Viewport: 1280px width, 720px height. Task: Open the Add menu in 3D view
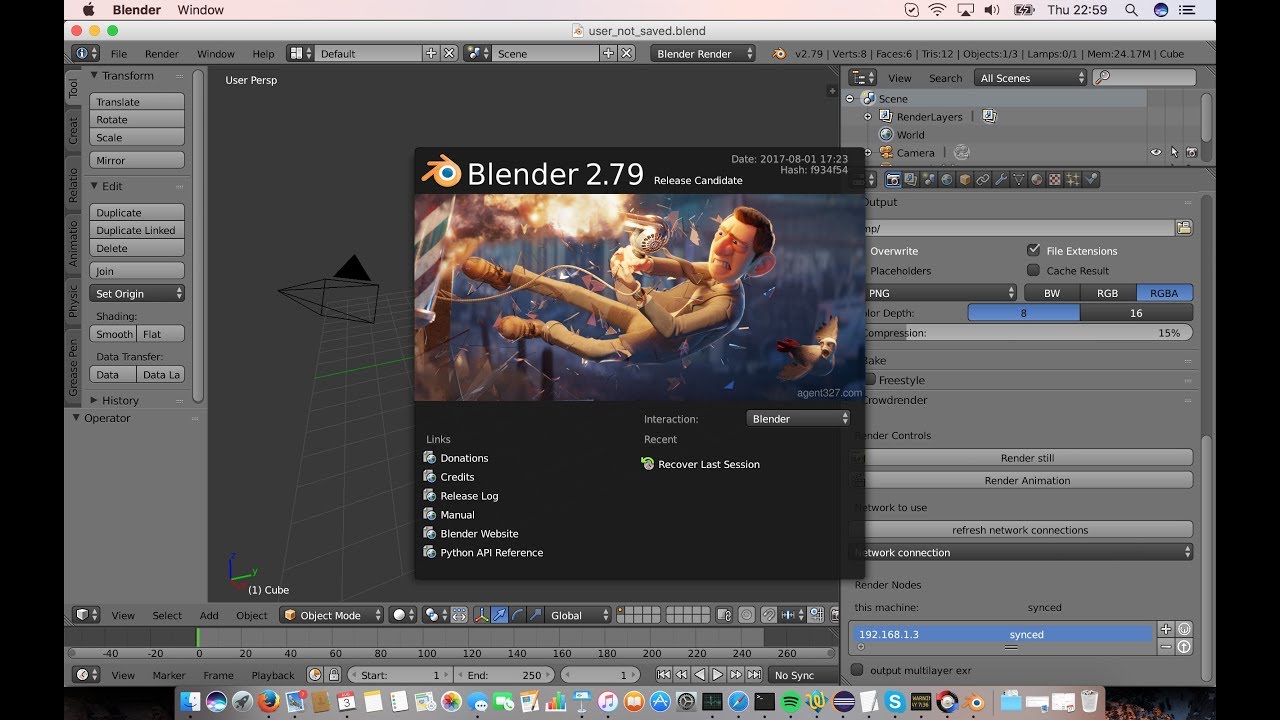[x=209, y=616]
